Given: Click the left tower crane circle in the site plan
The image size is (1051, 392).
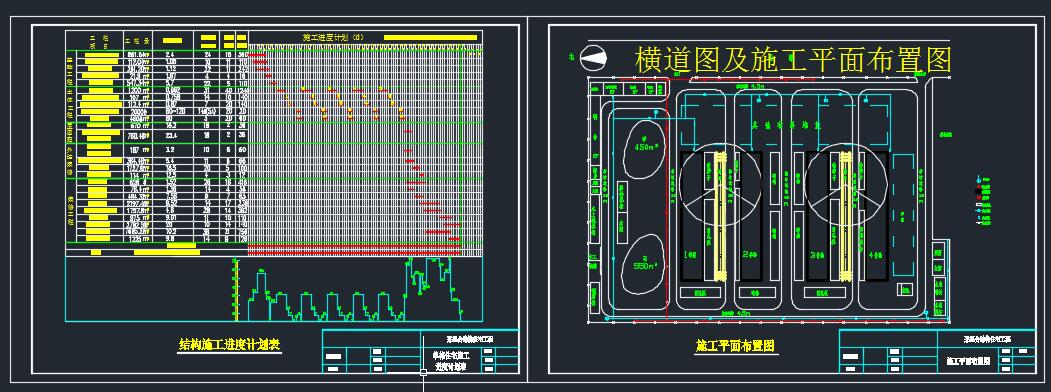Looking at the screenshot, I should [720, 184].
